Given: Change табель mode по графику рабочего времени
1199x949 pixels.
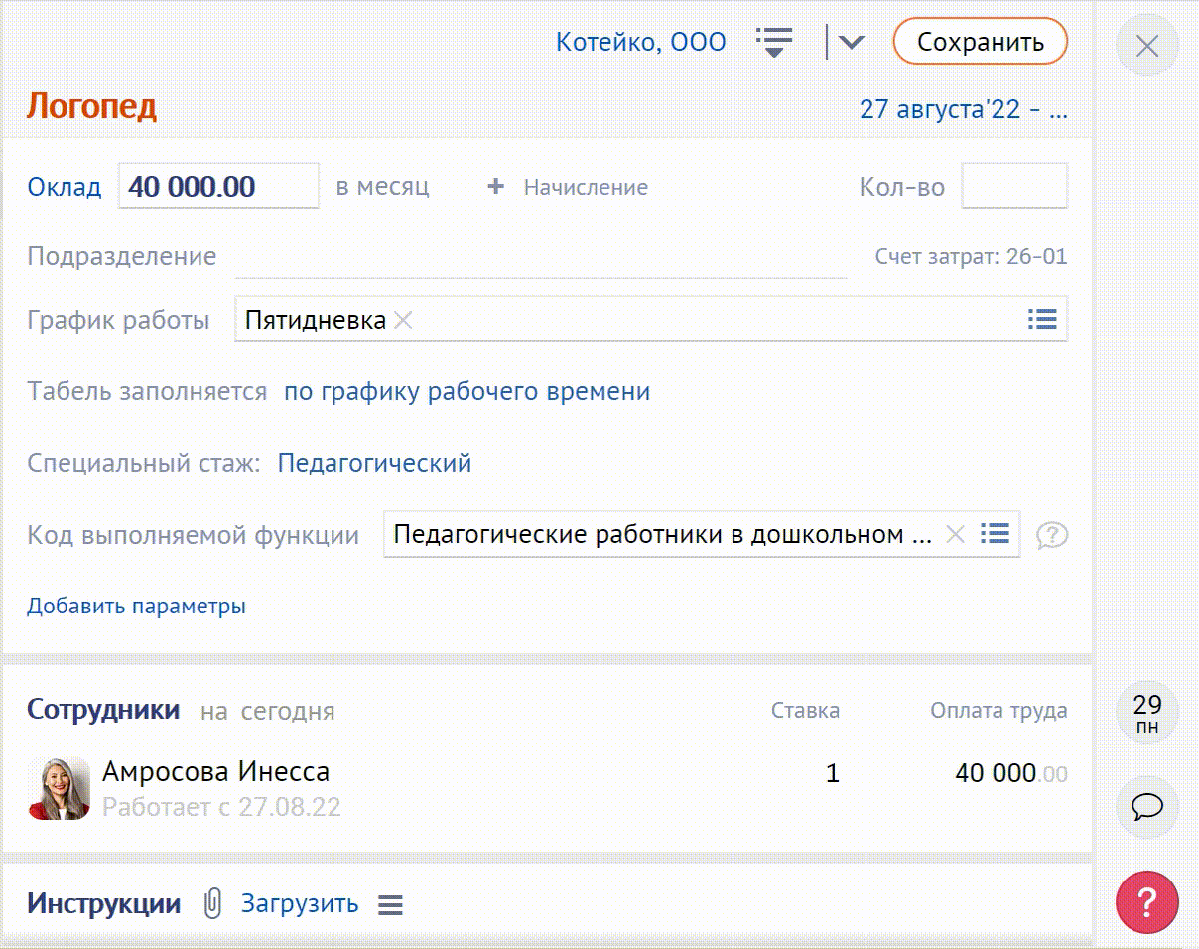Looking at the screenshot, I should (x=467, y=392).
